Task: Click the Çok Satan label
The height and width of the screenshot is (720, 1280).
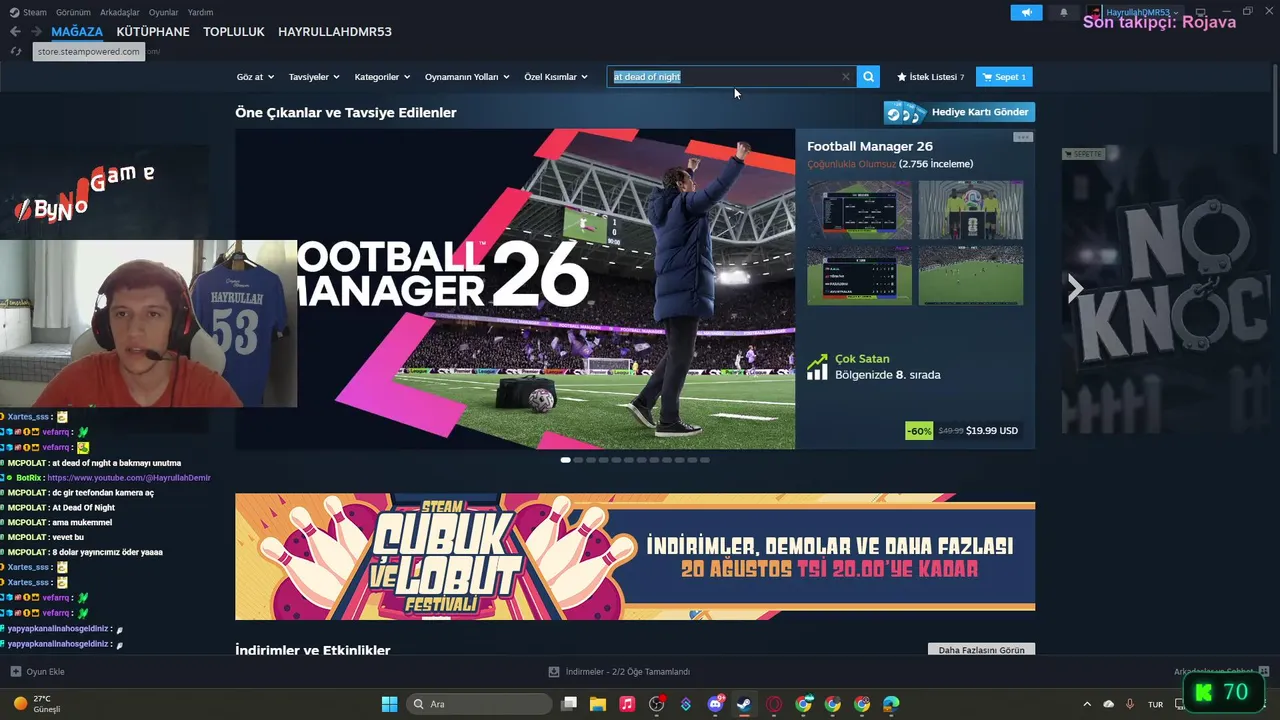Action: pos(862,359)
